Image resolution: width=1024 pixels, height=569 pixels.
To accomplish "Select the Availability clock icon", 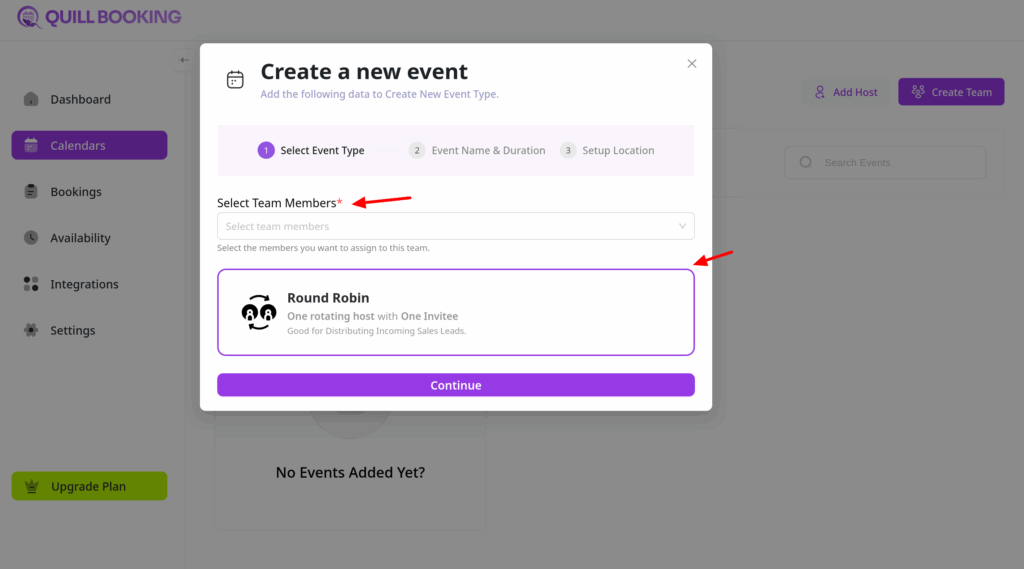I will 31,238.
